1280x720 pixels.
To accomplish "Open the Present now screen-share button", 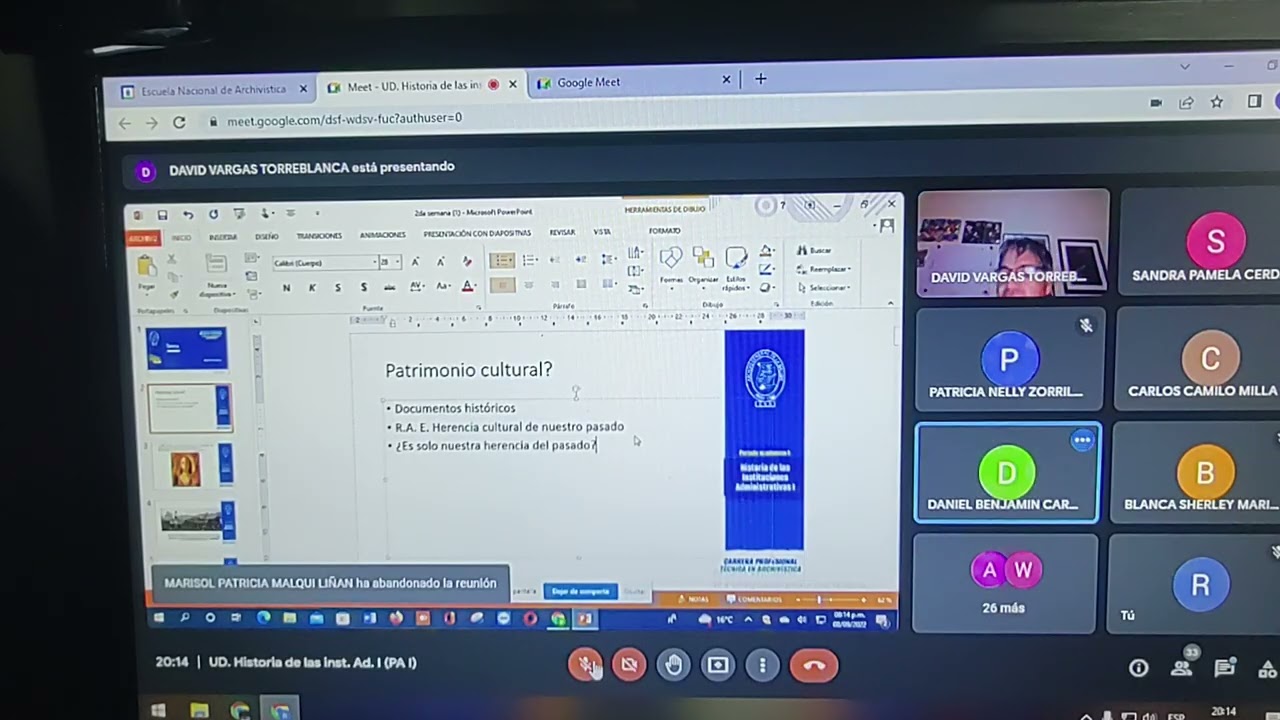I will tap(718, 665).
